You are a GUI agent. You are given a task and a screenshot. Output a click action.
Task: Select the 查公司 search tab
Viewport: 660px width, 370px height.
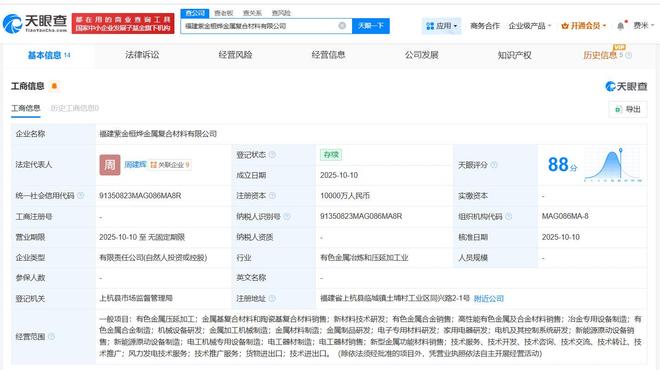(x=195, y=13)
